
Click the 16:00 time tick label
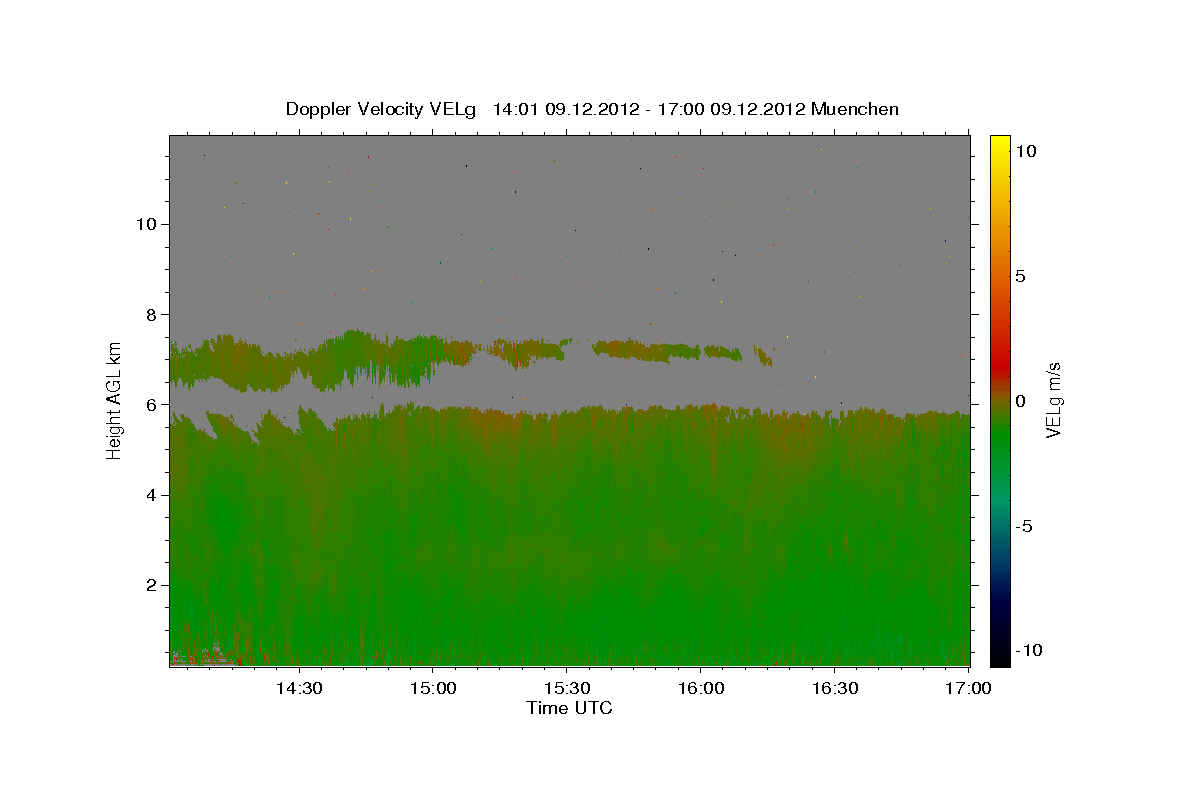700,689
